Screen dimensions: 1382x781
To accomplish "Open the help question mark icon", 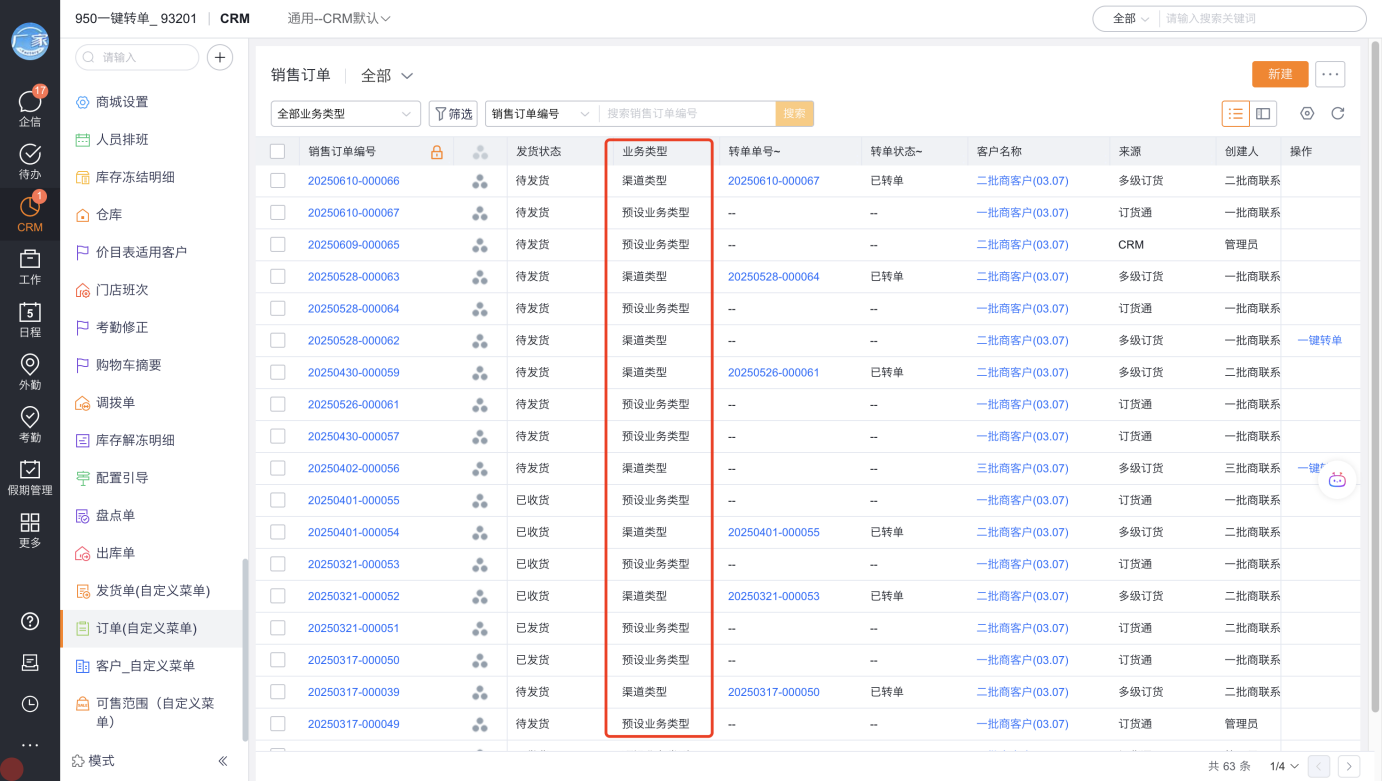I will click(x=30, y=621).
